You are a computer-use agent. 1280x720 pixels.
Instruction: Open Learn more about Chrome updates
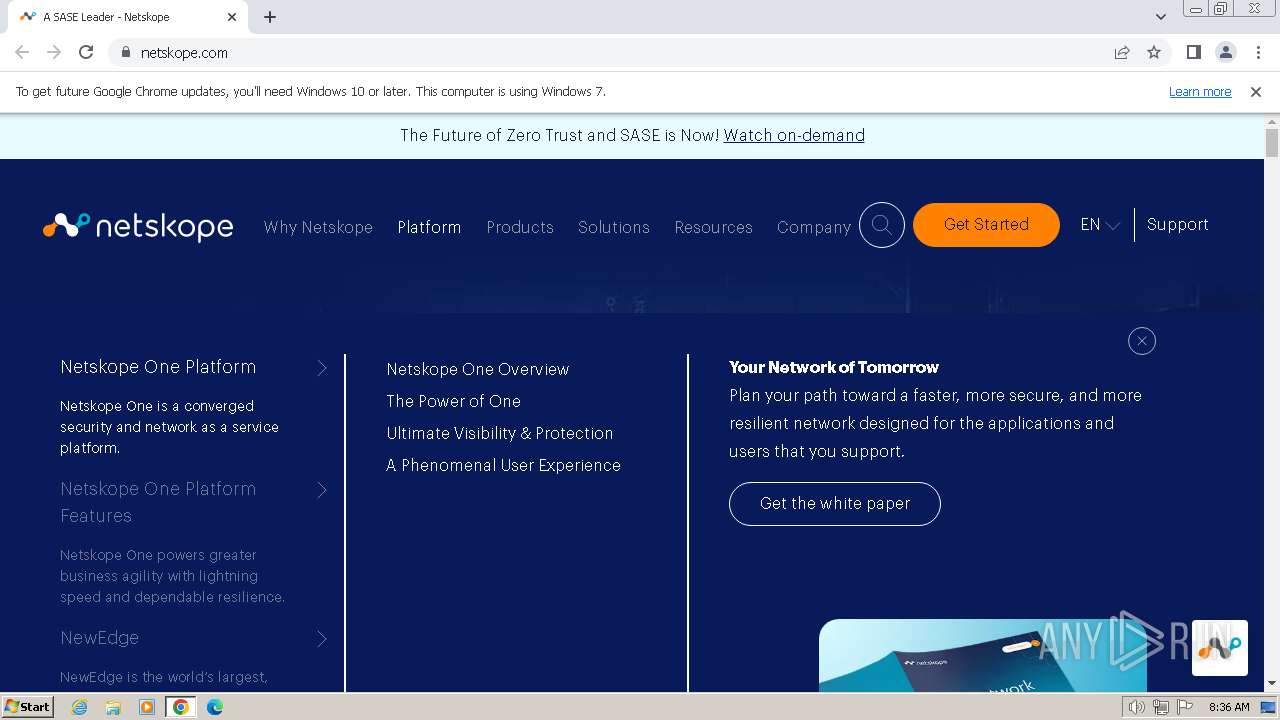click(x=1200, y=91)
